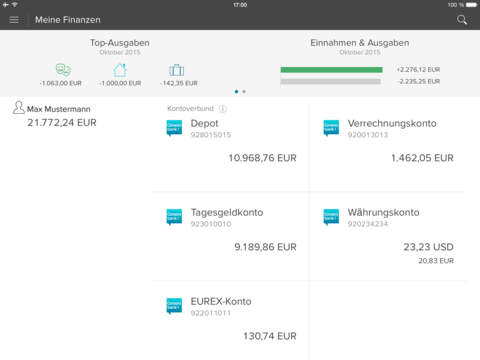Open the Depot account
480x360 pixels.
230,147
